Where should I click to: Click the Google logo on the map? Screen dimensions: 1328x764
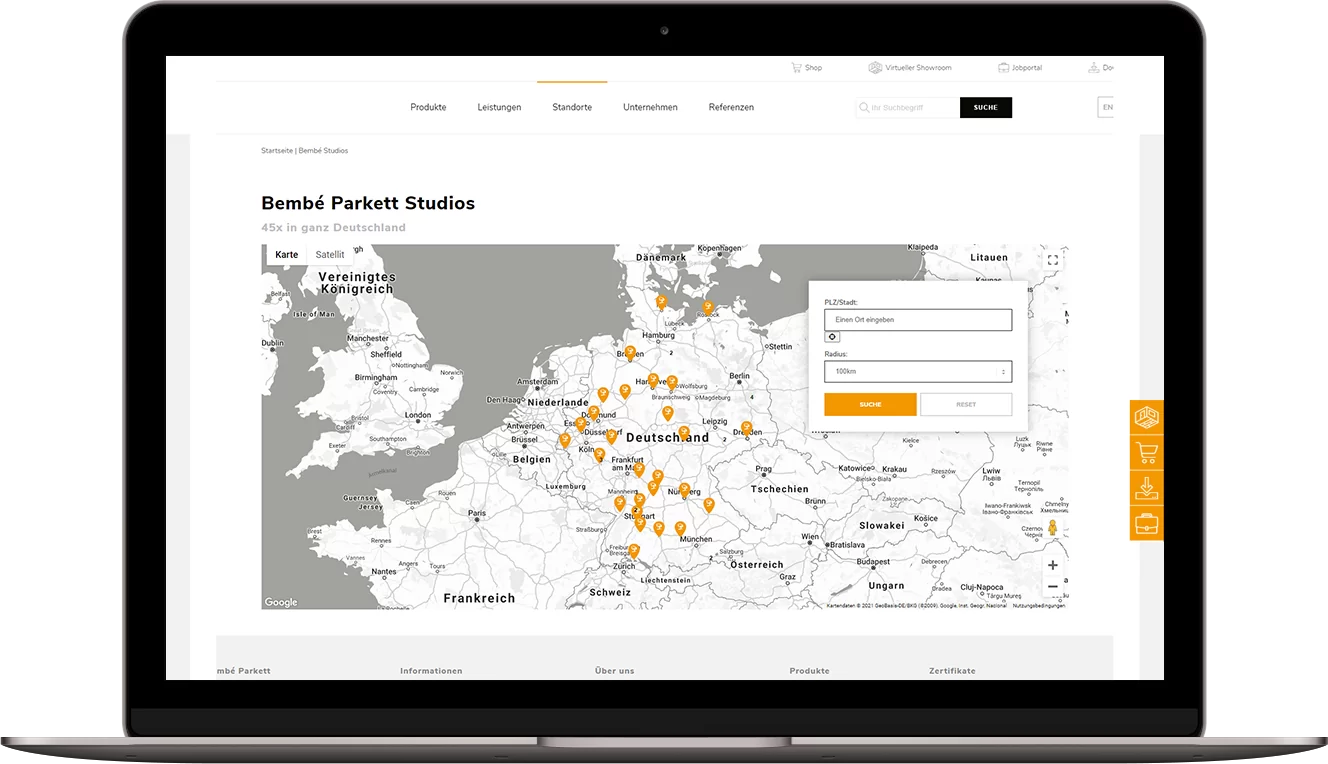click(281, 602)
